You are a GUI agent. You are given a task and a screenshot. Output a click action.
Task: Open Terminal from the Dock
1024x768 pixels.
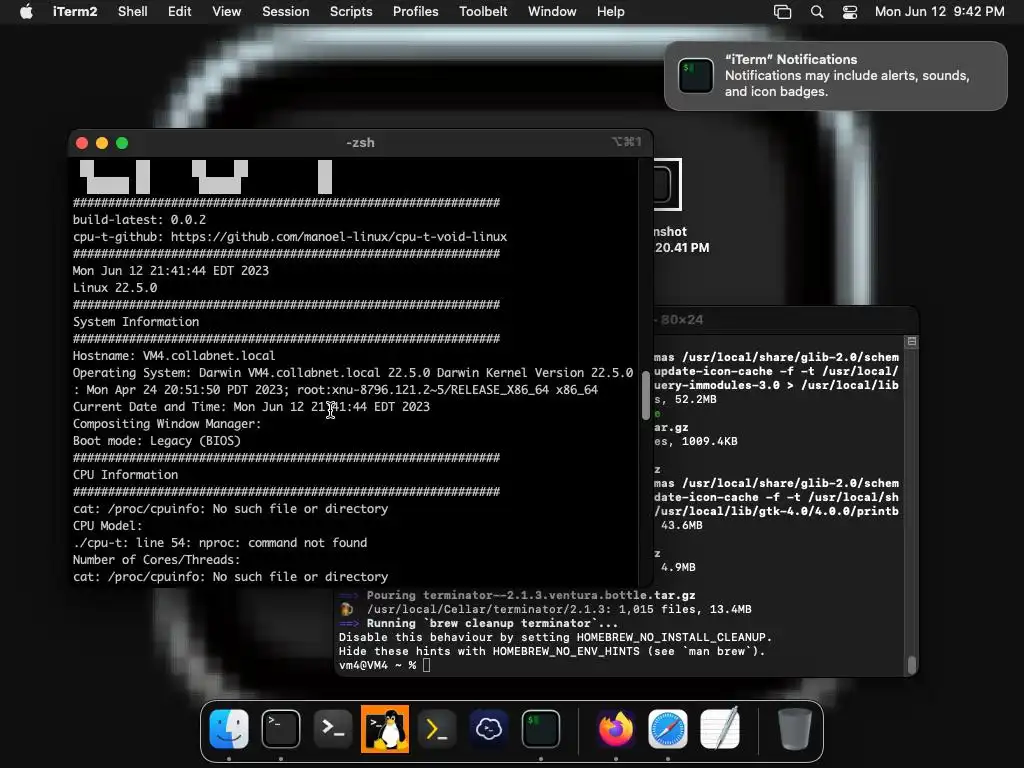coord(281,729)
